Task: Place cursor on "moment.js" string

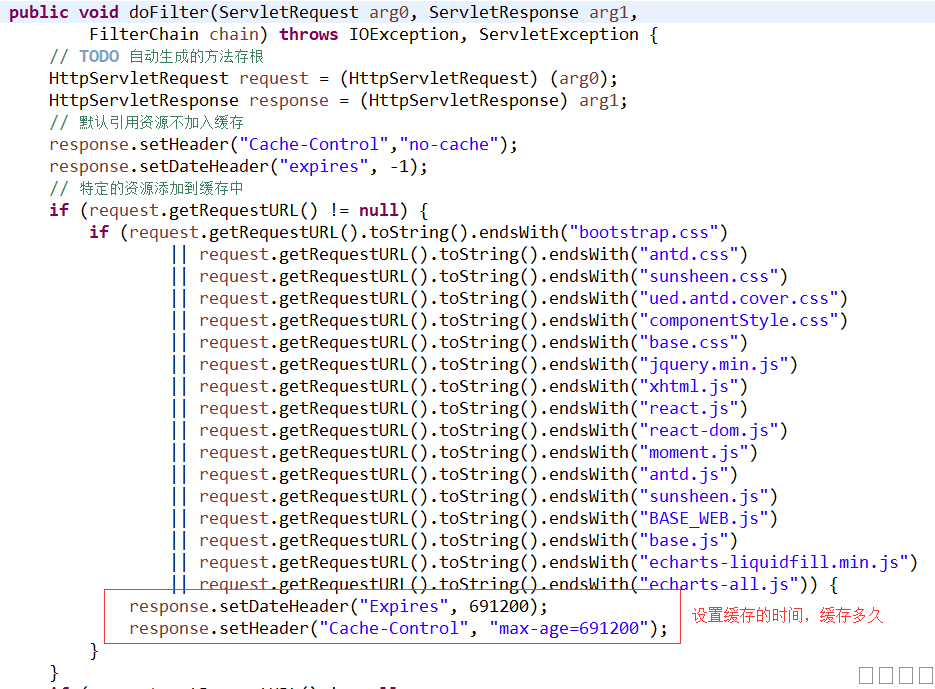Action: [x=697, y=452]
